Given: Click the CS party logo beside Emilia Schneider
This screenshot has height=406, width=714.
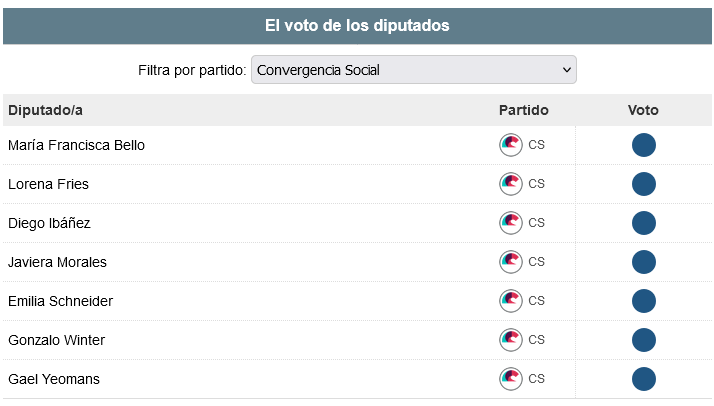Looking at the screenshot, I should pos(511,301).
